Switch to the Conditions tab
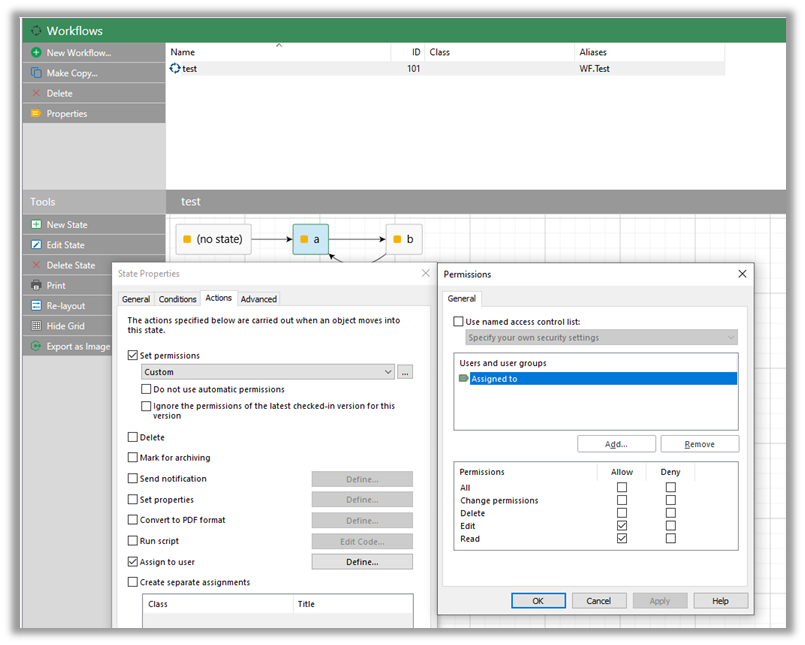The height and width of the screenshot is (645, 805). [x=178, y=299]
